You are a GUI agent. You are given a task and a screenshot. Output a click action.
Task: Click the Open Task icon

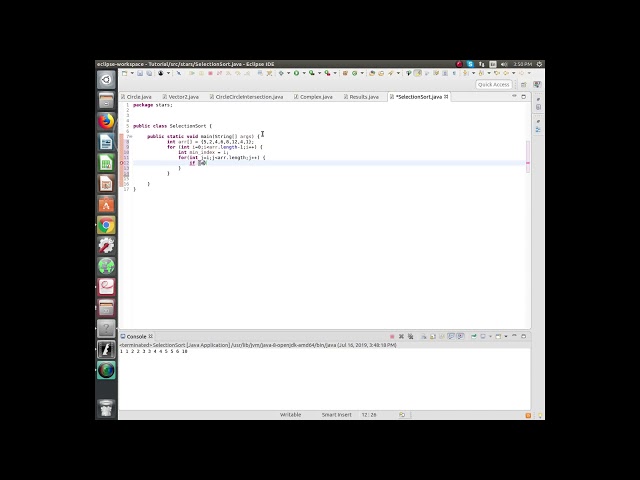pyautogui.click(x=381, y=73)
